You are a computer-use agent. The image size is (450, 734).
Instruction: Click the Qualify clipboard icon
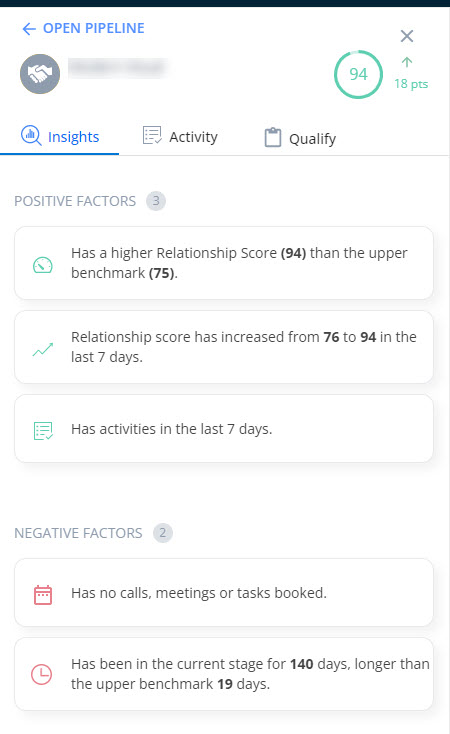point(273,138)
